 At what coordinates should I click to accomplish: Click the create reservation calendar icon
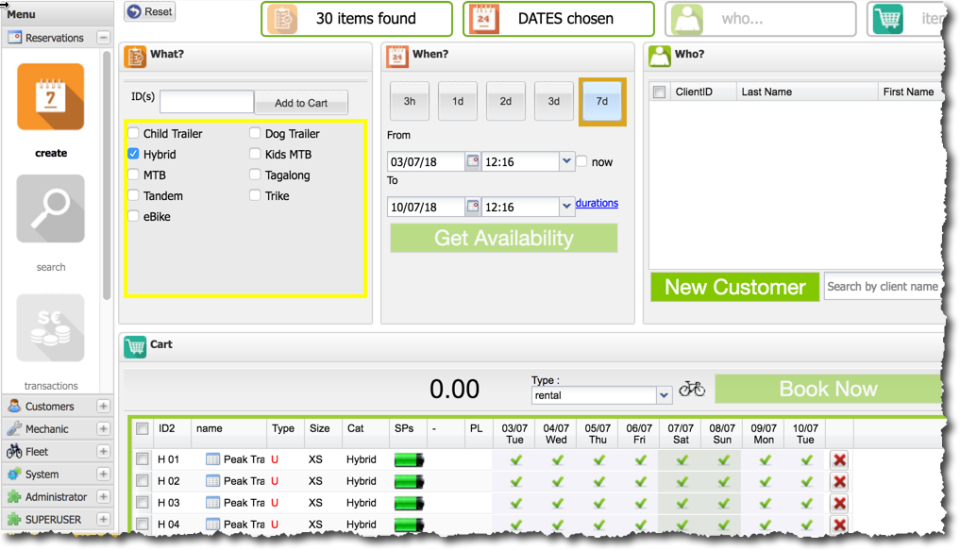click(50, 97)
